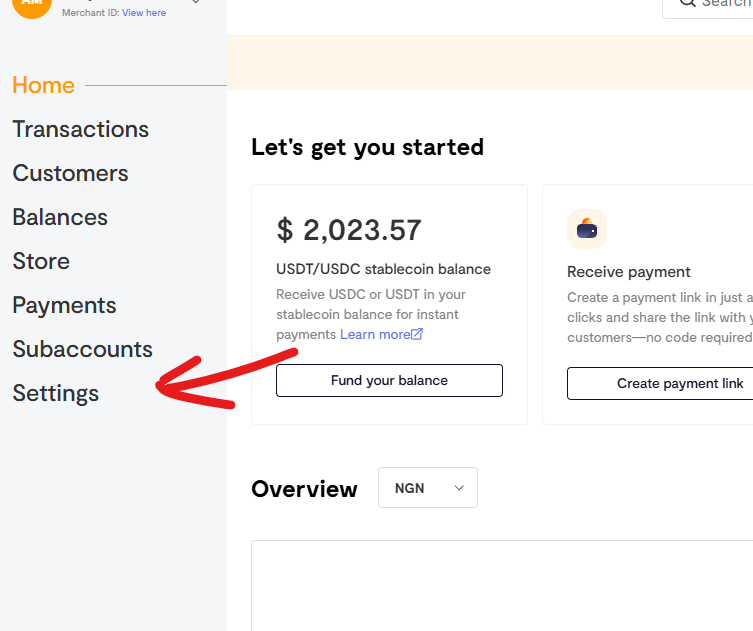
Task: Open the Store section
Action: [41, 261]
